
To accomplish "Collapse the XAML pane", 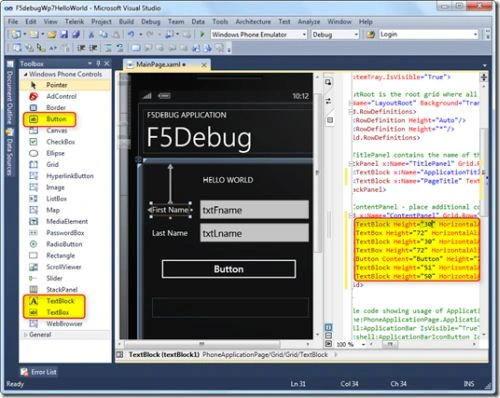I will (328, 343).
